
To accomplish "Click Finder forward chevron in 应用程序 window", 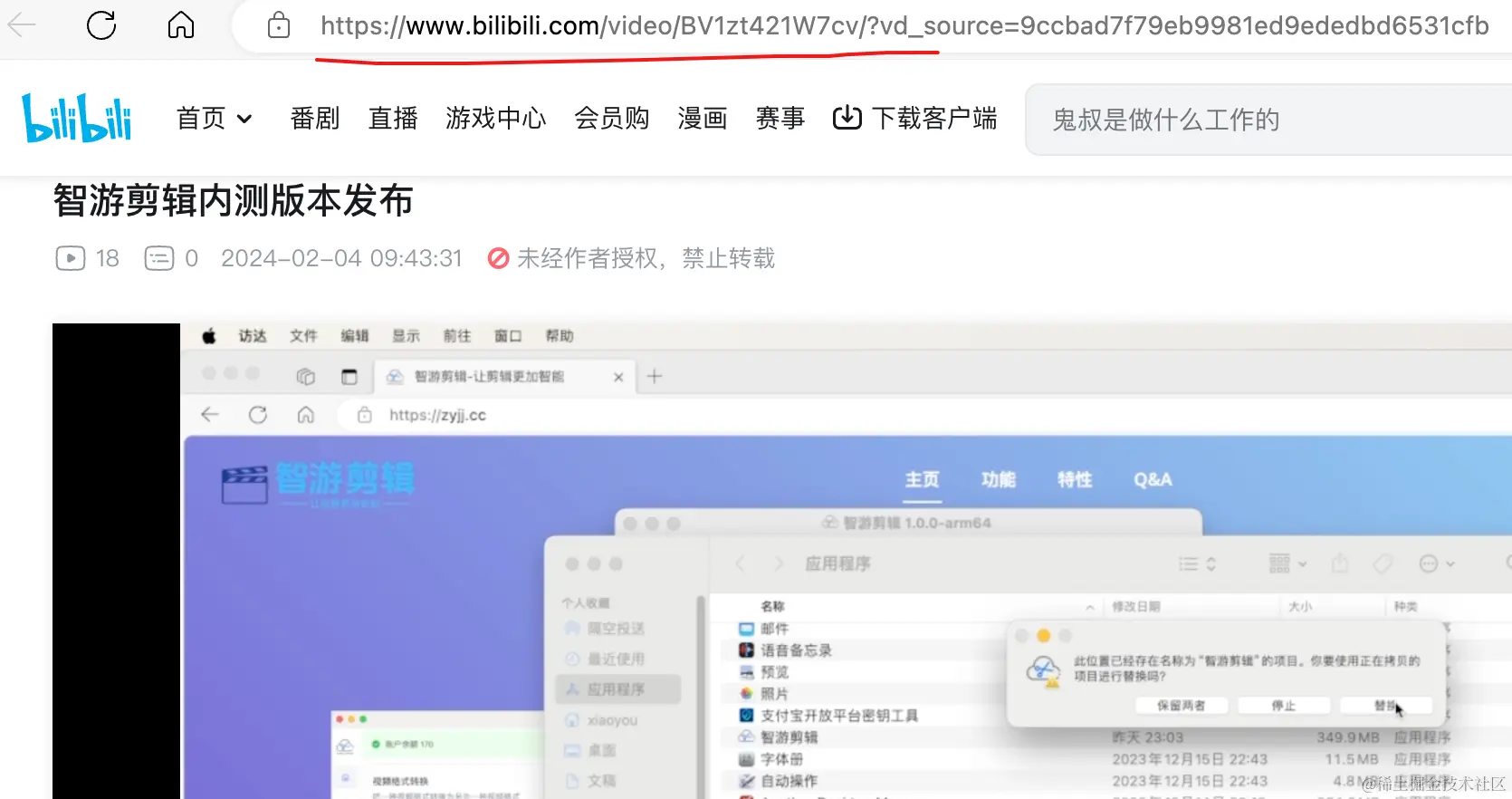I will 779,563.
